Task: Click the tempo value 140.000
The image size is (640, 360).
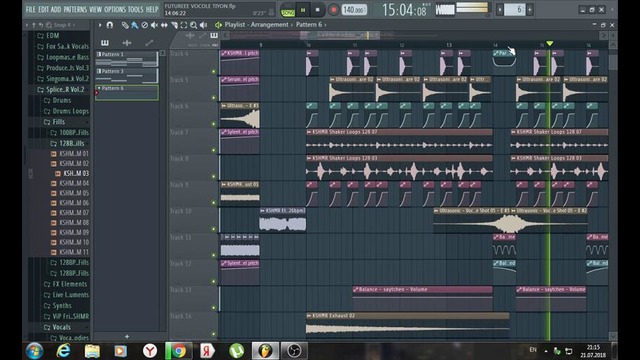Action: pos(353,10)
